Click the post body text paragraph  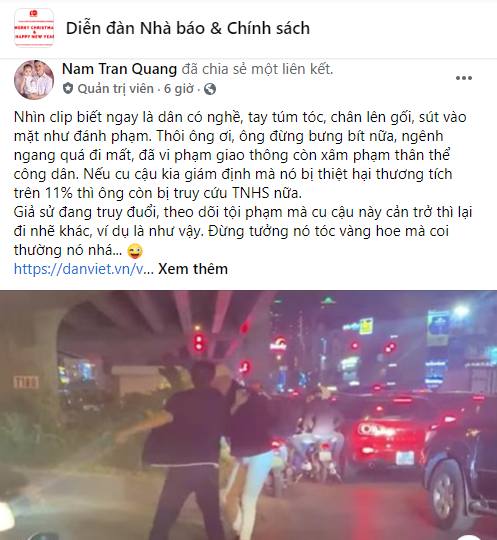pos(243,184)
